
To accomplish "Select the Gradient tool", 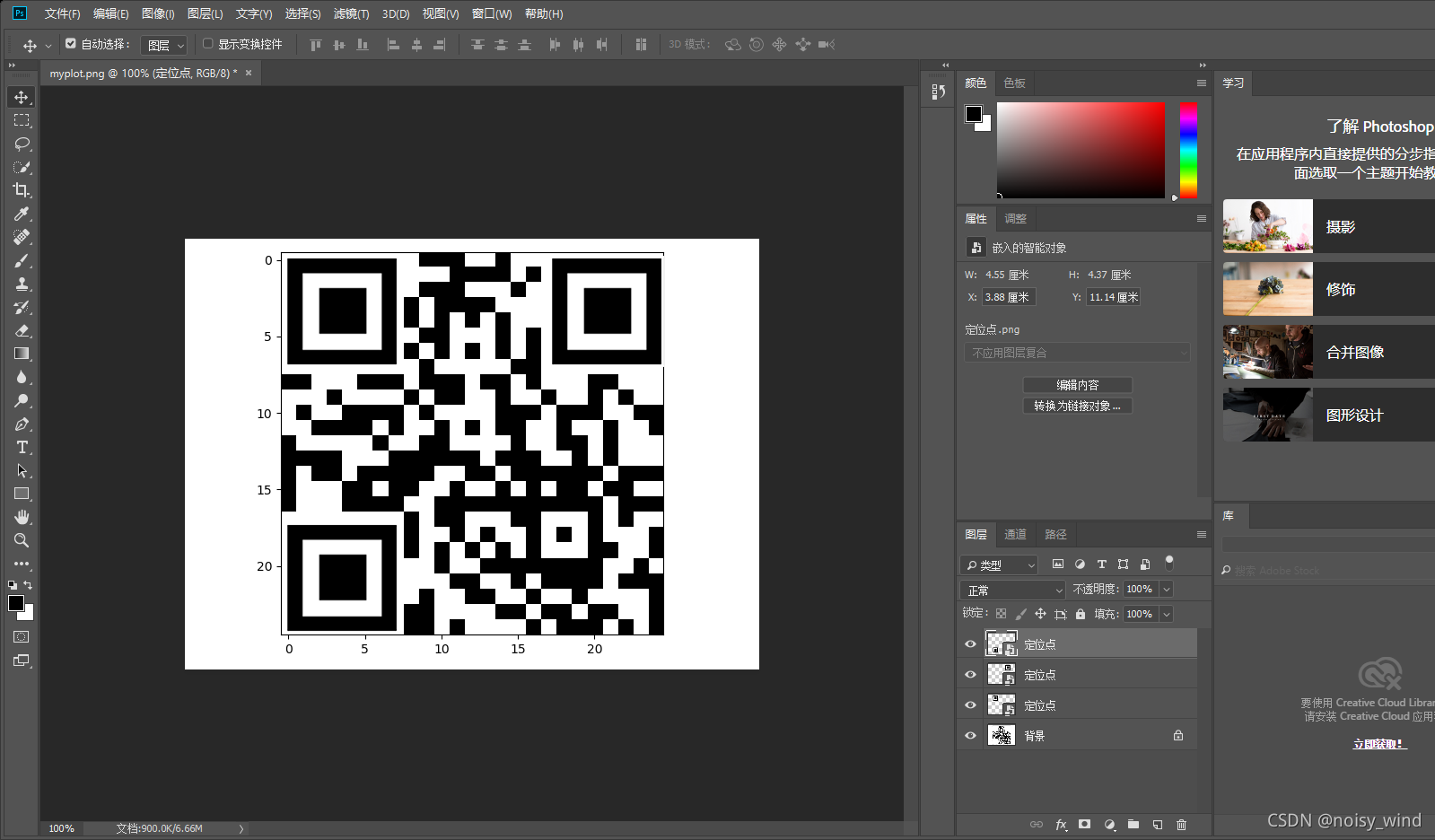I will pyautogui.click(x=22, y=354).
